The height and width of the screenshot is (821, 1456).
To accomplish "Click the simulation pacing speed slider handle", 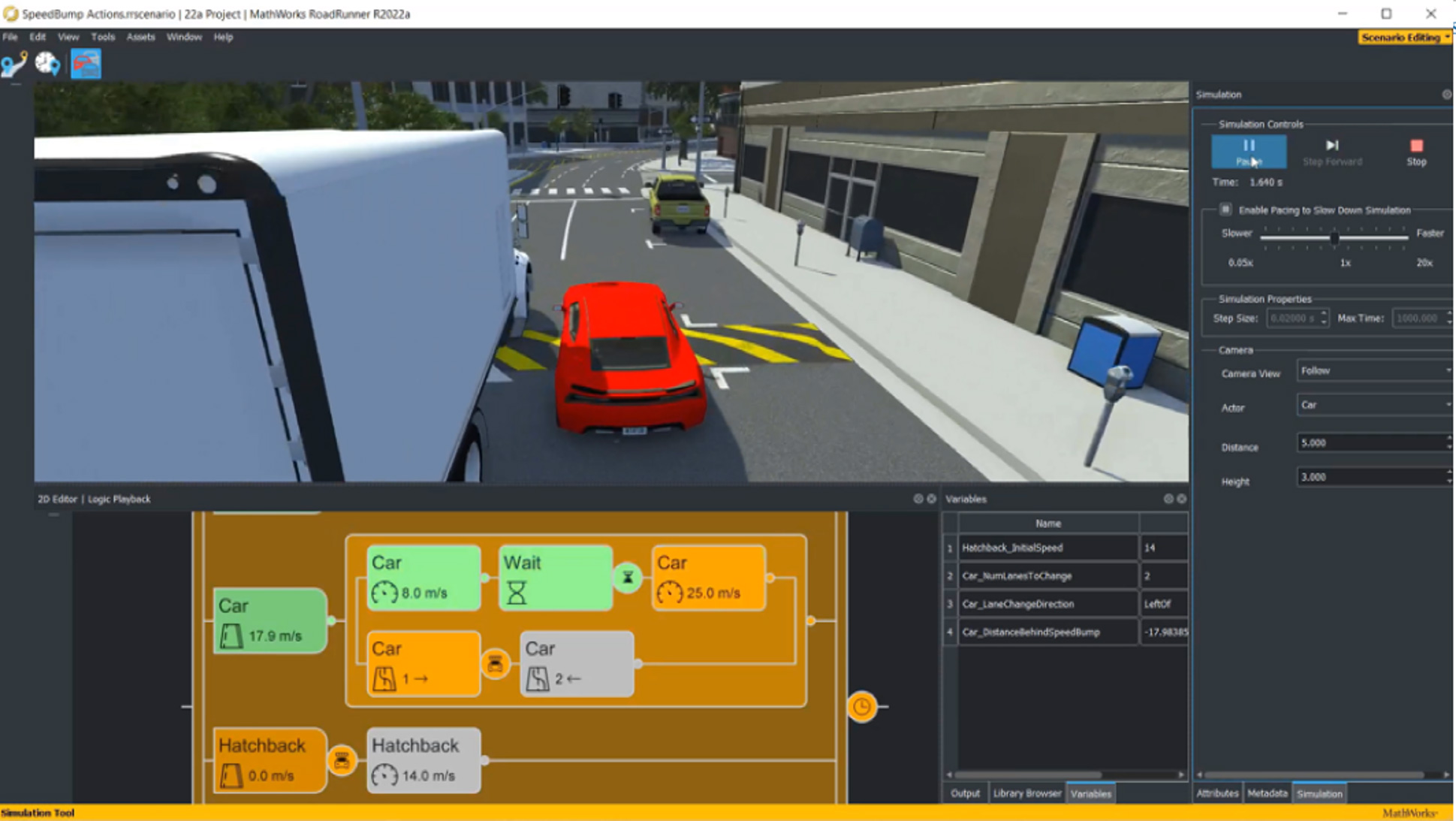I will tap(1334, 238).
